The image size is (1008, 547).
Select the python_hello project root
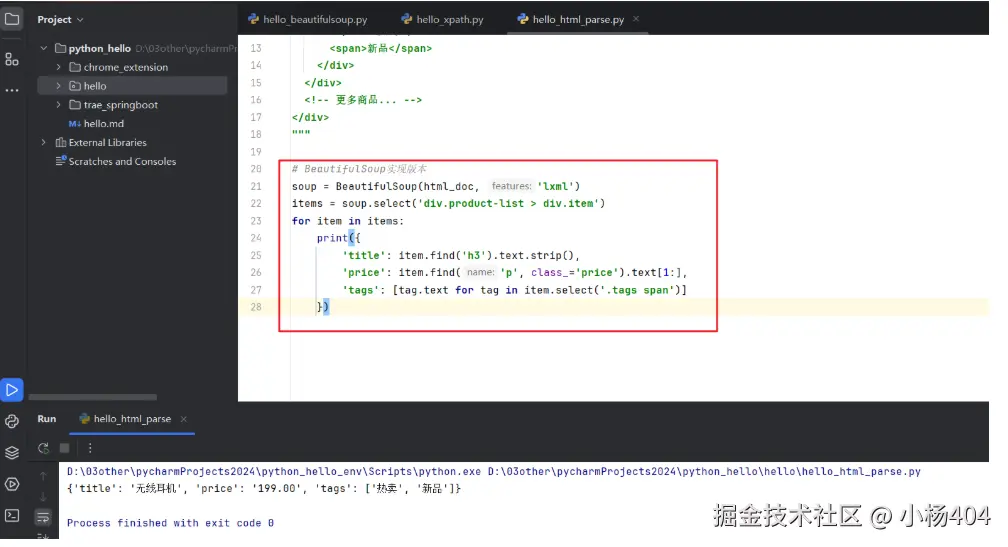(x=100, y=48)
